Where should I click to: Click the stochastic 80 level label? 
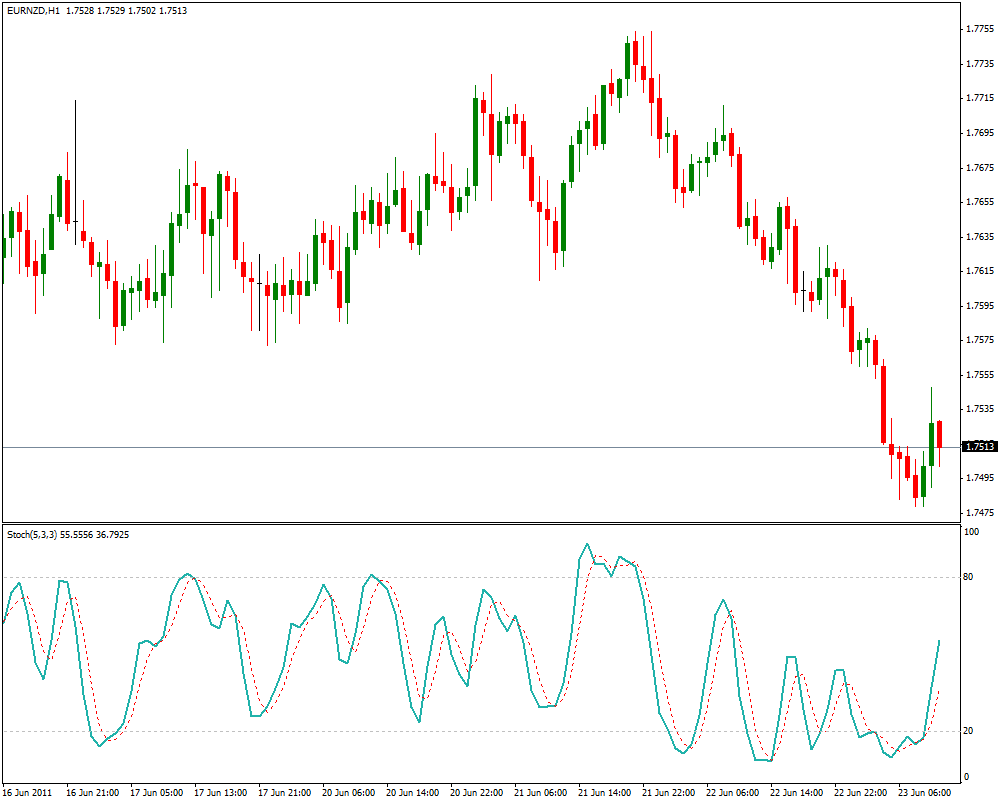coord(968,577)
